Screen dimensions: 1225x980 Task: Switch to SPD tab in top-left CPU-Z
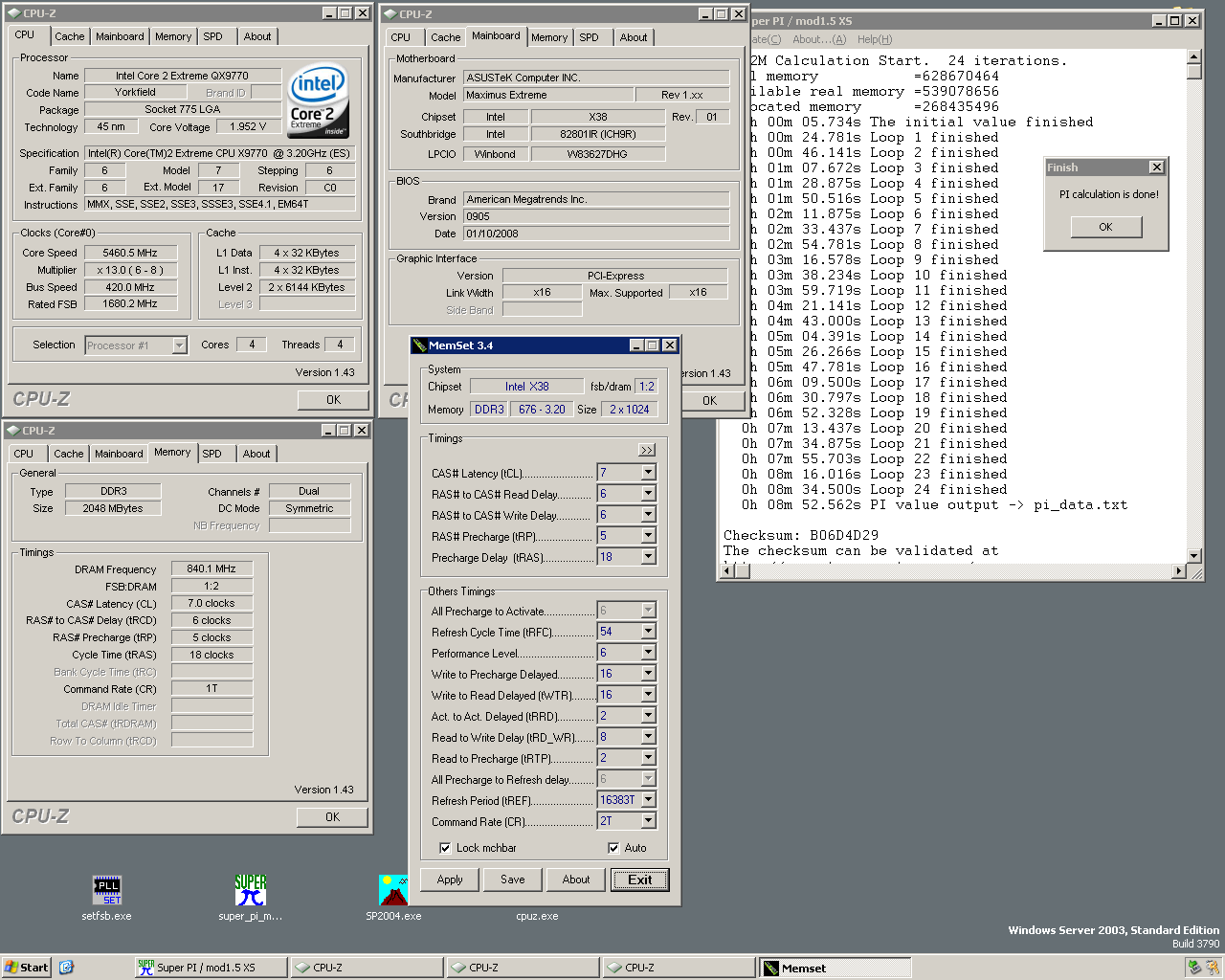(212, 36)
